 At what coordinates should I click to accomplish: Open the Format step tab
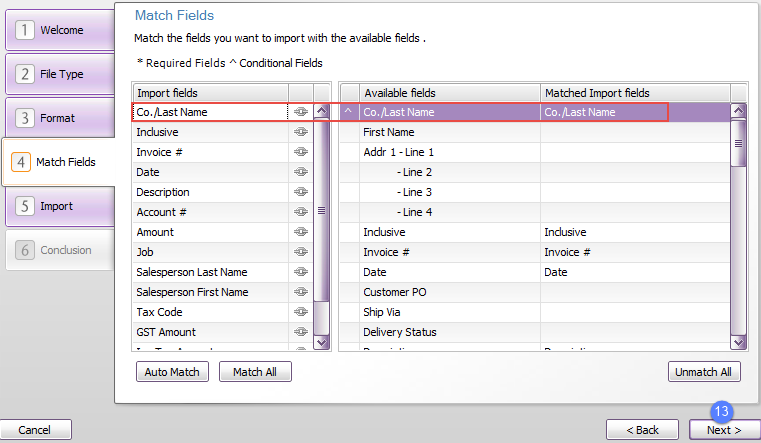click(59, 118)
